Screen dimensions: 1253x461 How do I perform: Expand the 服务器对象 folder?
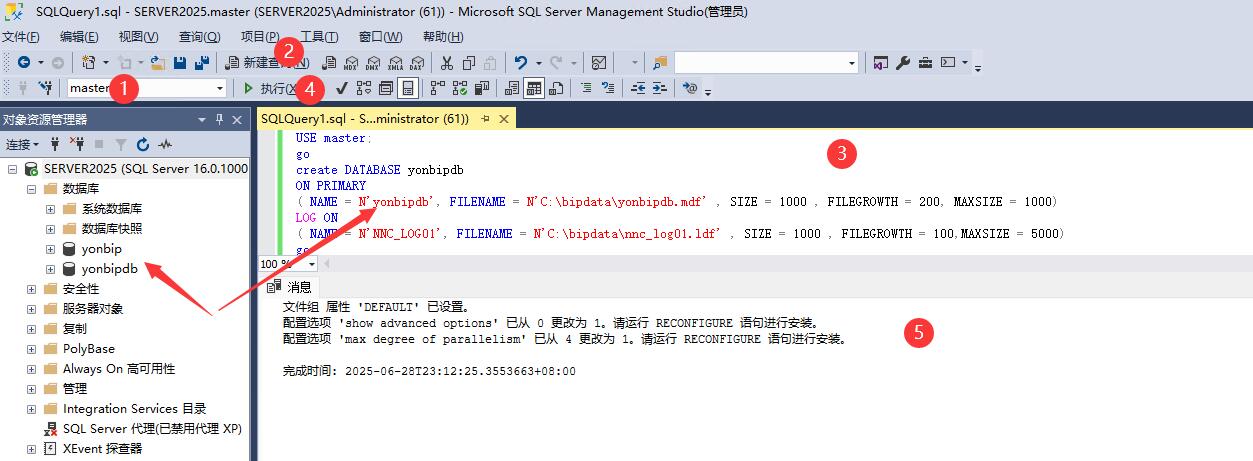(32, 309)
